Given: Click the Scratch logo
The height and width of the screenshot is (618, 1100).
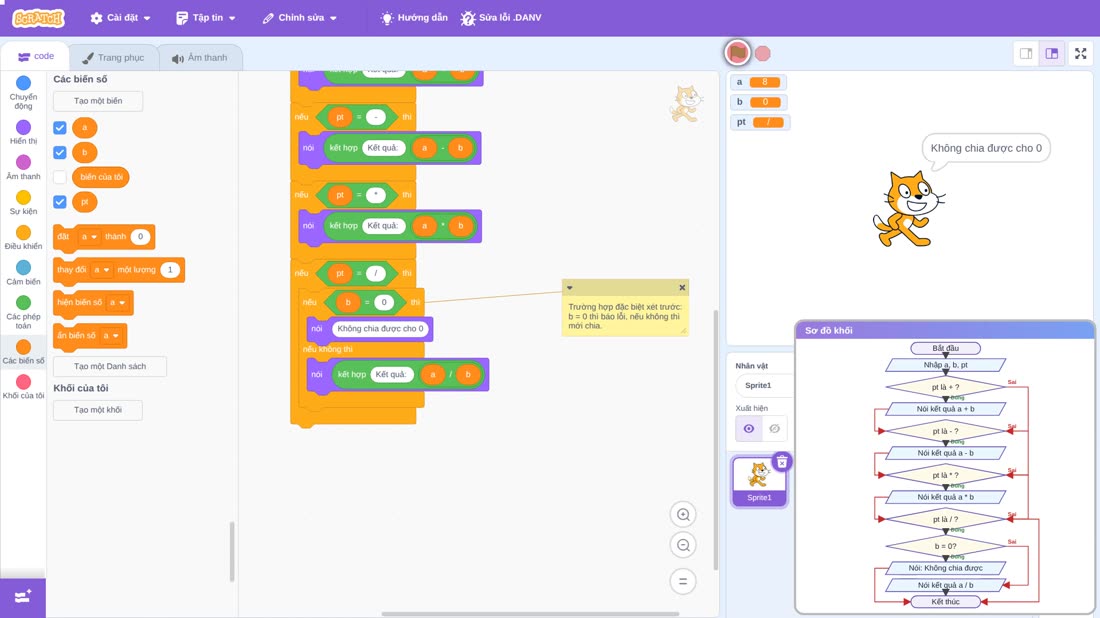Looking at the screenshot, I should 39,18.
